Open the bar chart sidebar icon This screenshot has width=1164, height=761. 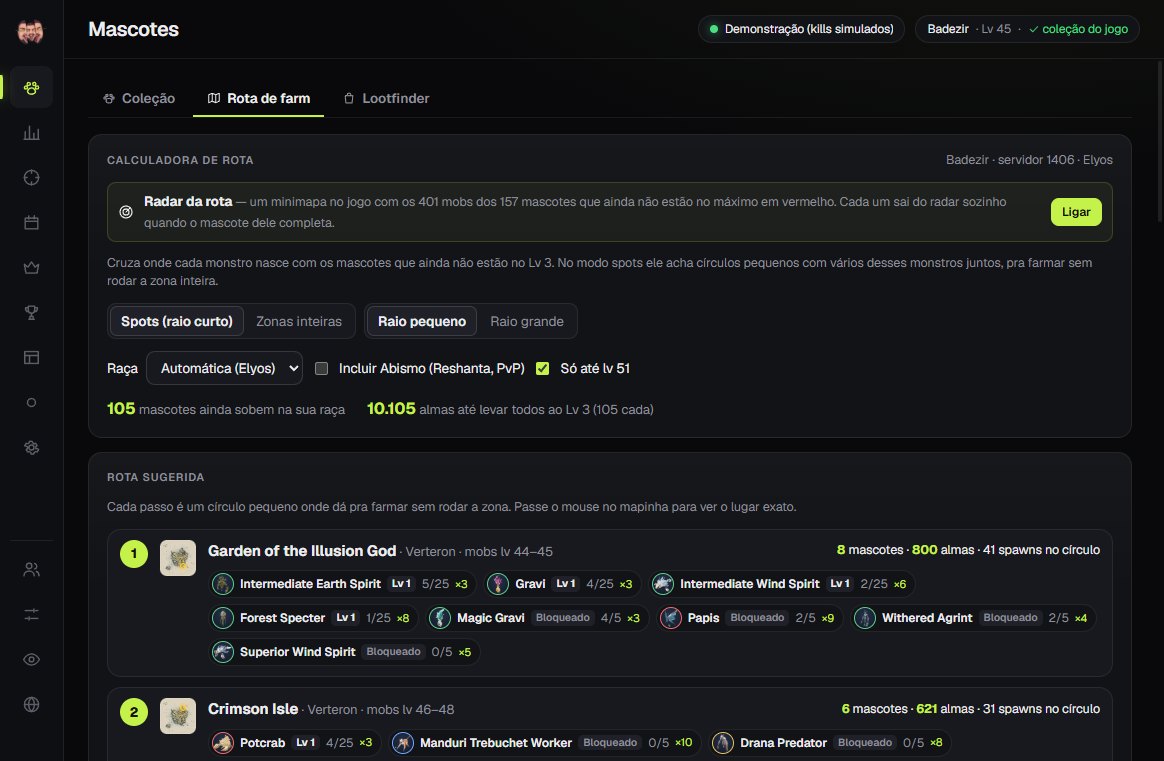tap(31, 133)
